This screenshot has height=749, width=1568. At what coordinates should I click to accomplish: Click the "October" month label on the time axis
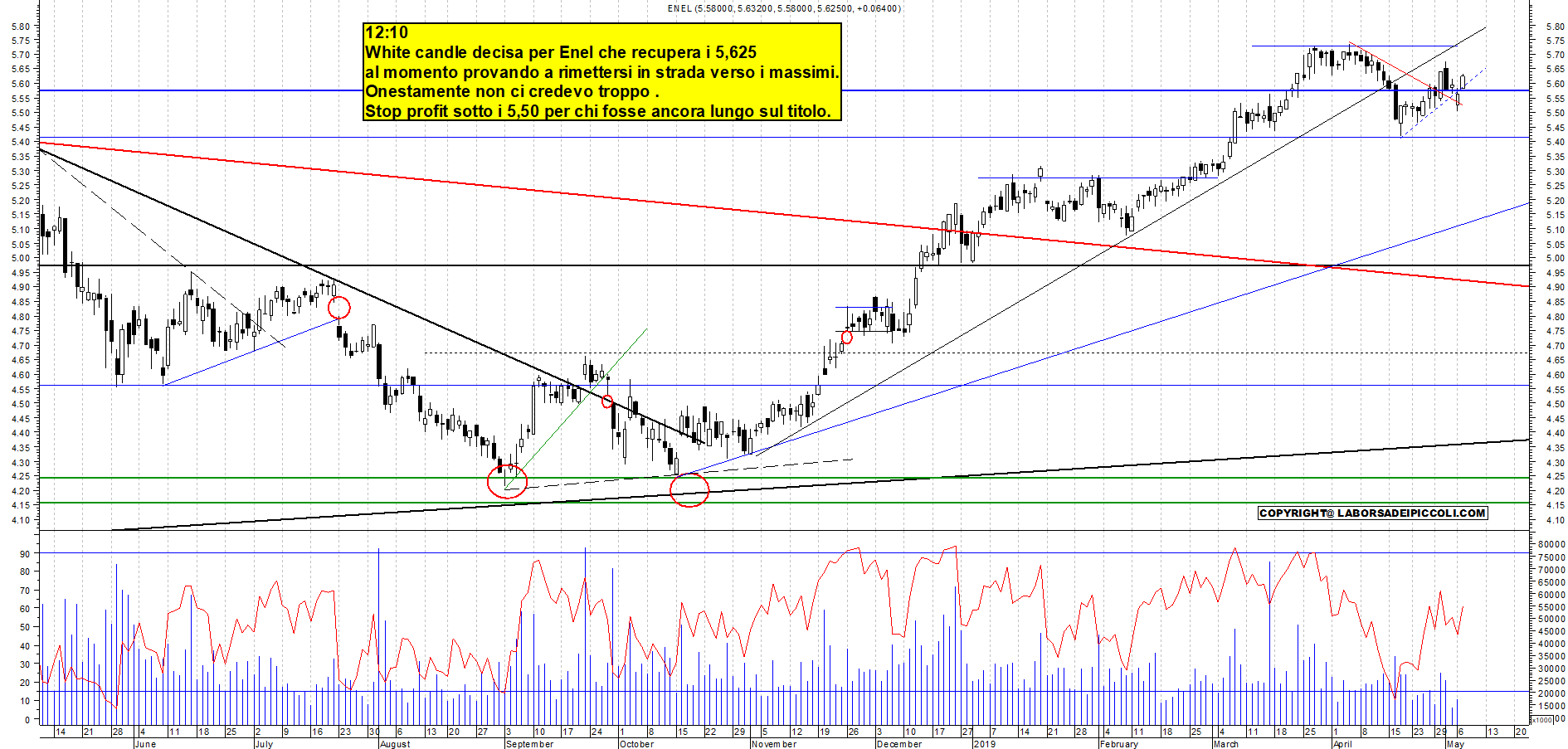click(636, 744)
